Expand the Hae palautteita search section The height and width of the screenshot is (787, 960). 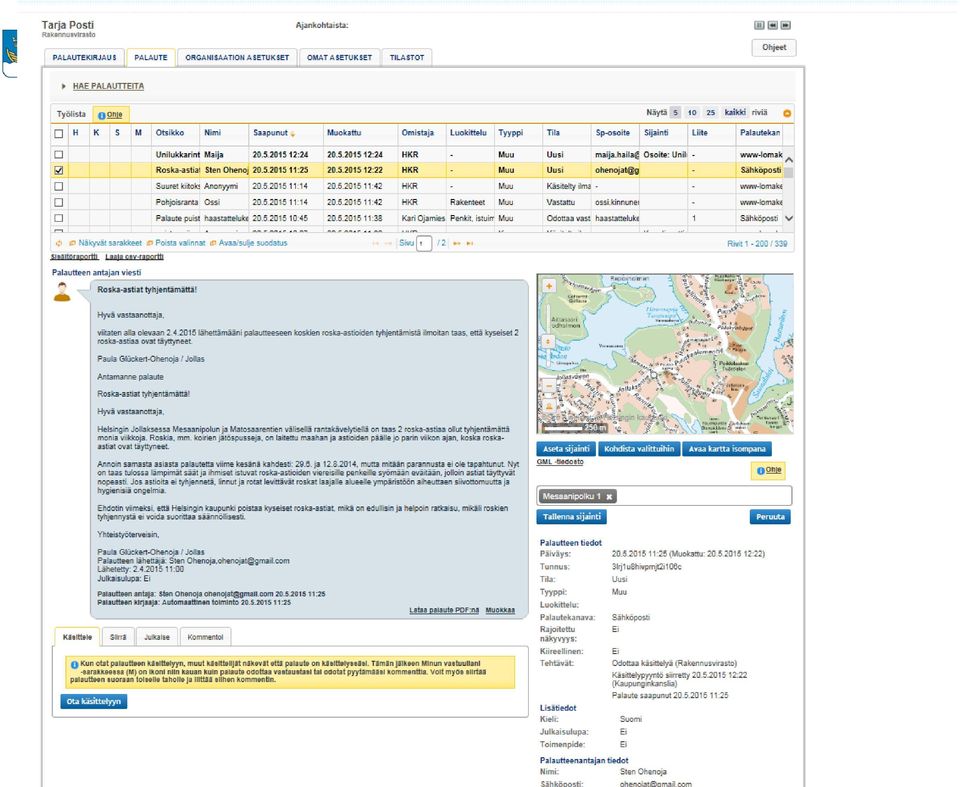click(108, 86)
